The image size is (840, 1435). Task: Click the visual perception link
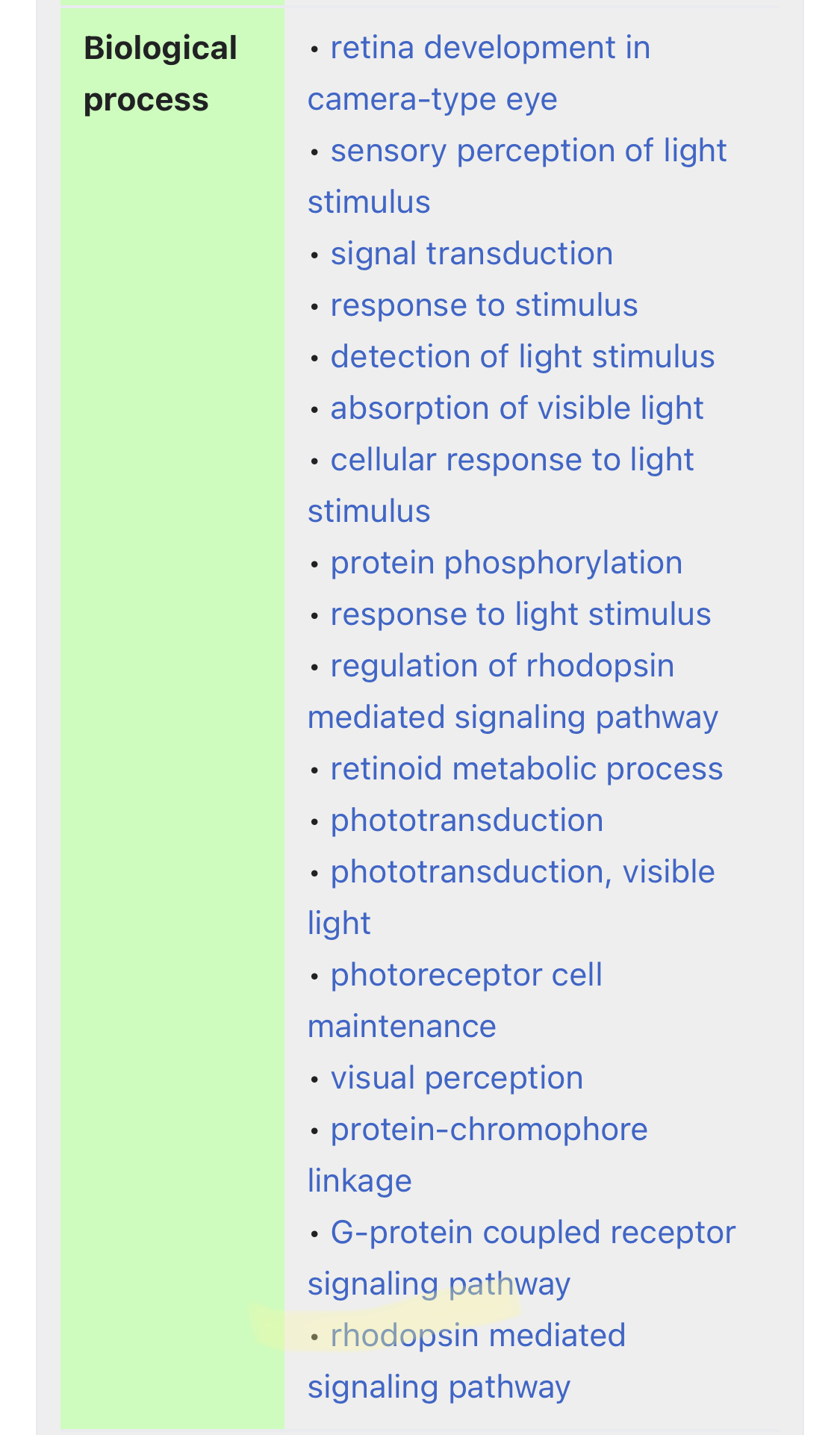[456, 1078]
